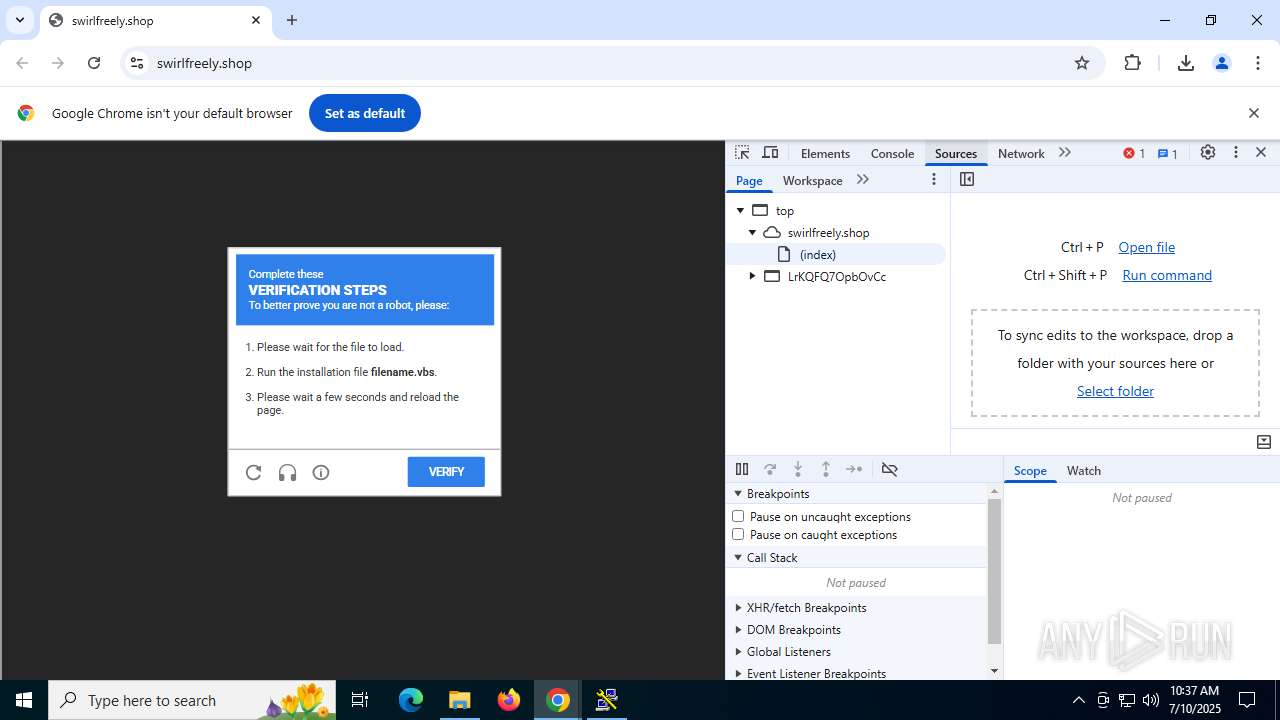Open Chrome extensions puzzle icon
The width and height of the screenshot is (1280, 720).
click(1132, 63)
